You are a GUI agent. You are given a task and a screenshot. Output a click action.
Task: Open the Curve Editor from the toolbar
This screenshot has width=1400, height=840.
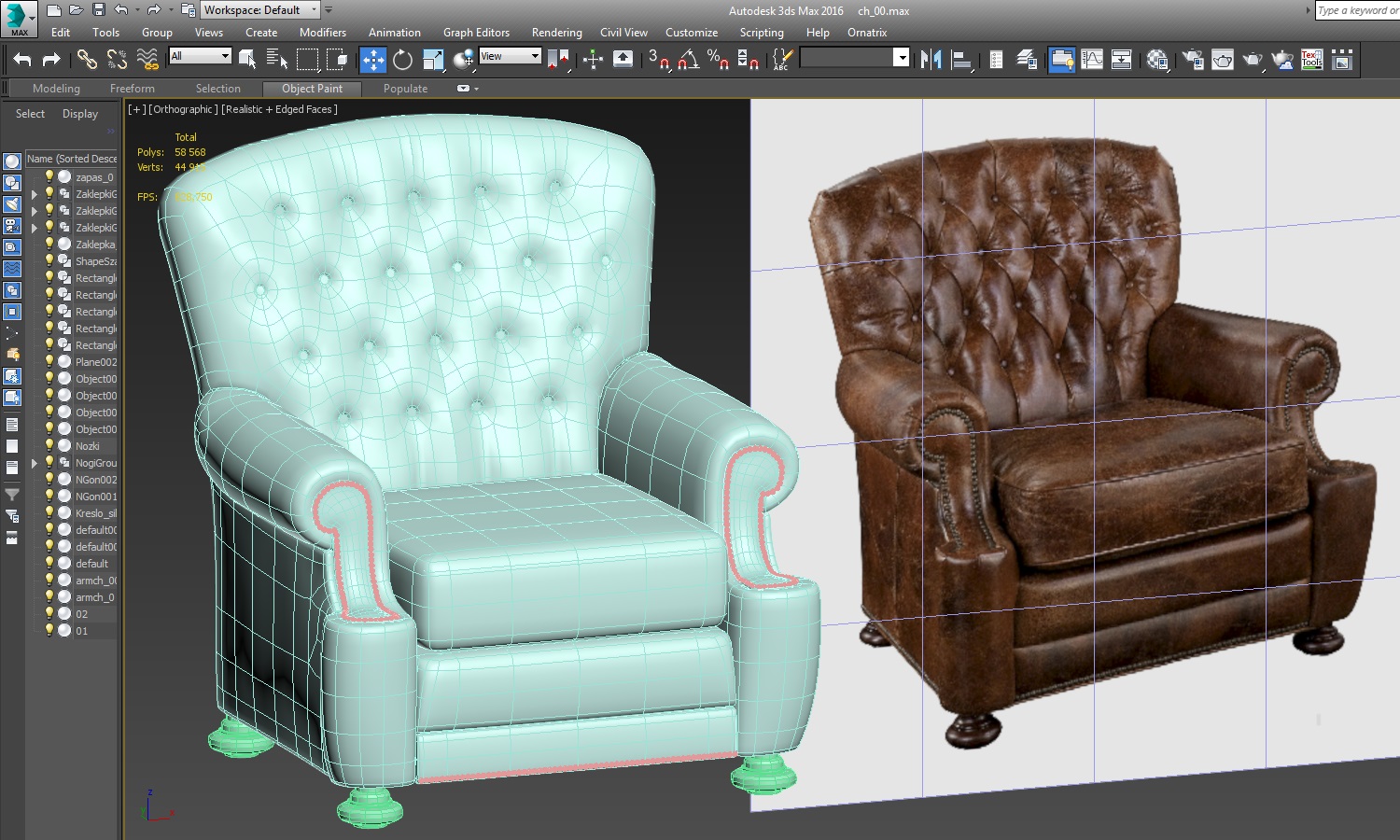click(x=1091, y=60)
